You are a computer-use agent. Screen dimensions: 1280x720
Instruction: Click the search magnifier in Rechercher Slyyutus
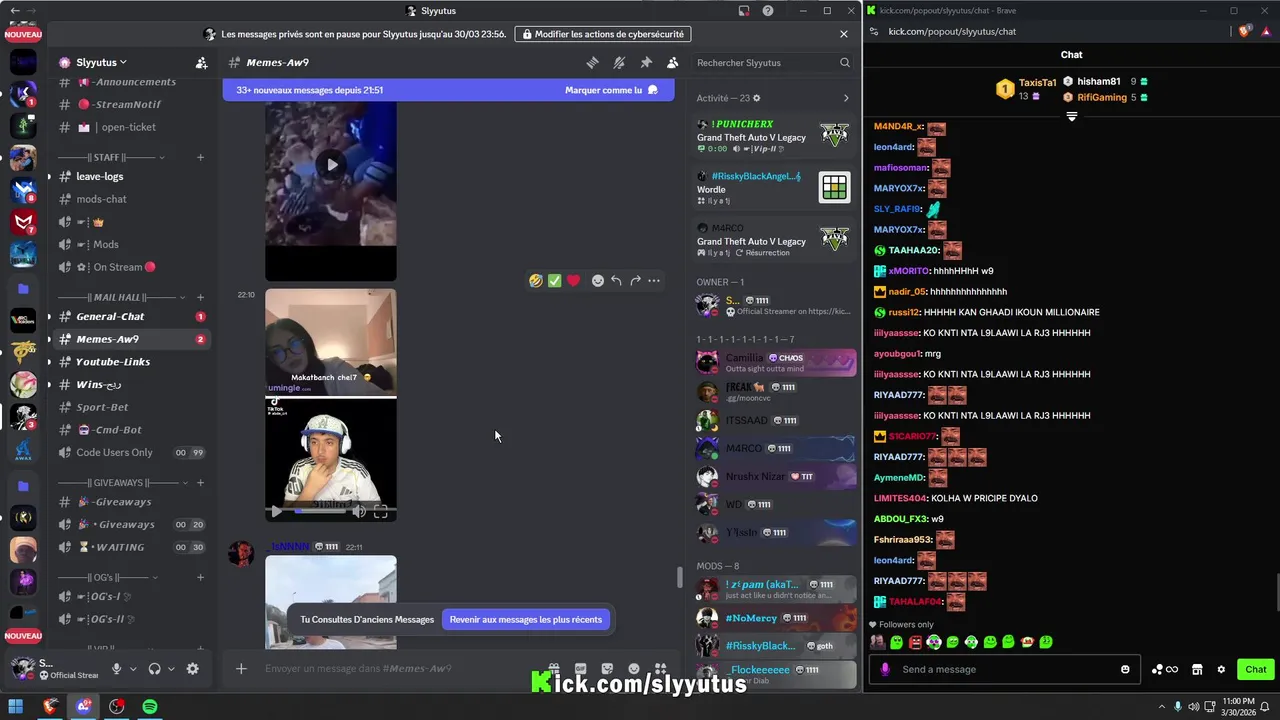pyautogui.click(x=845, y=63)
